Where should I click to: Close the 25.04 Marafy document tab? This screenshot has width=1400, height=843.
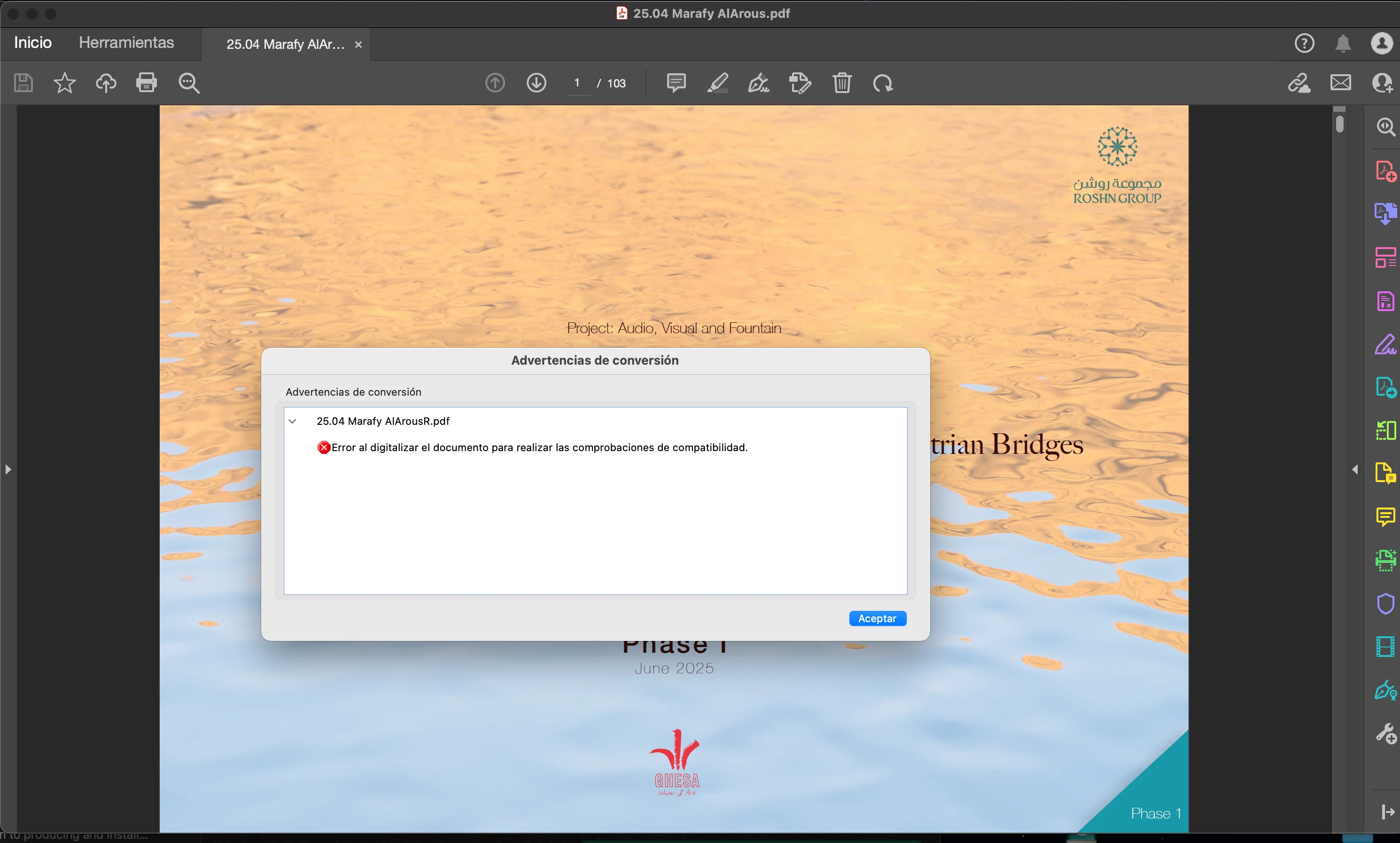tap(358, 44)
